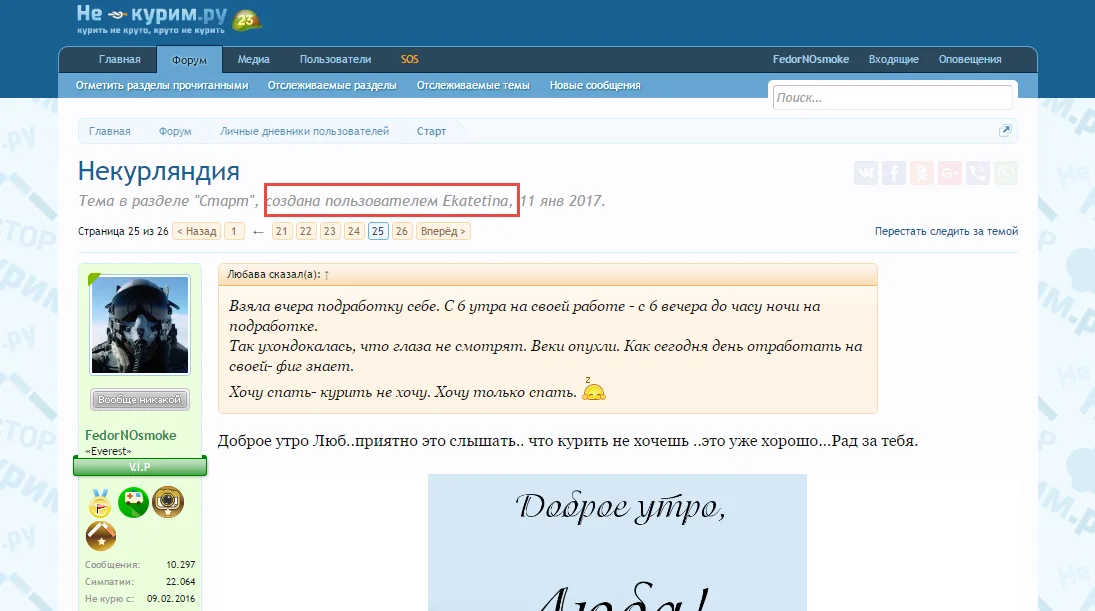Click the camera award badge
Image resolution: width=1095 pixels, height=611 pixels.
tap(168, 502)
